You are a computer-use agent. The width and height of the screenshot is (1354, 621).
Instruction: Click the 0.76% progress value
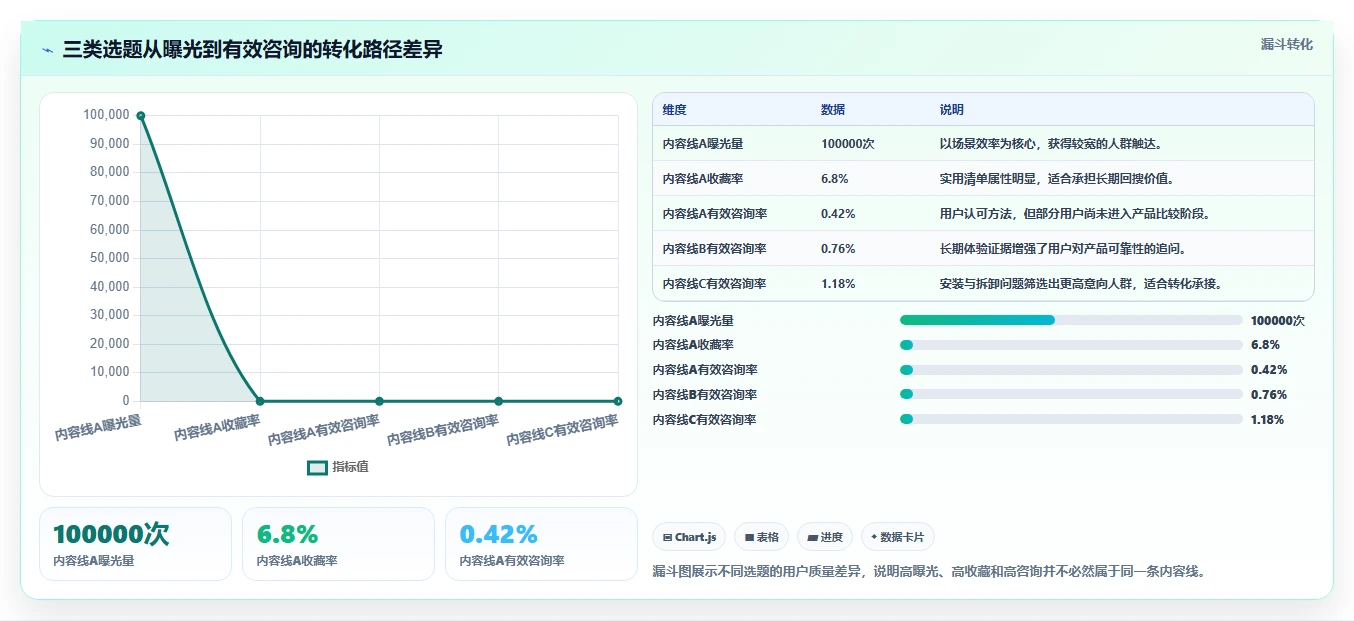click(x=1268, y=395)
